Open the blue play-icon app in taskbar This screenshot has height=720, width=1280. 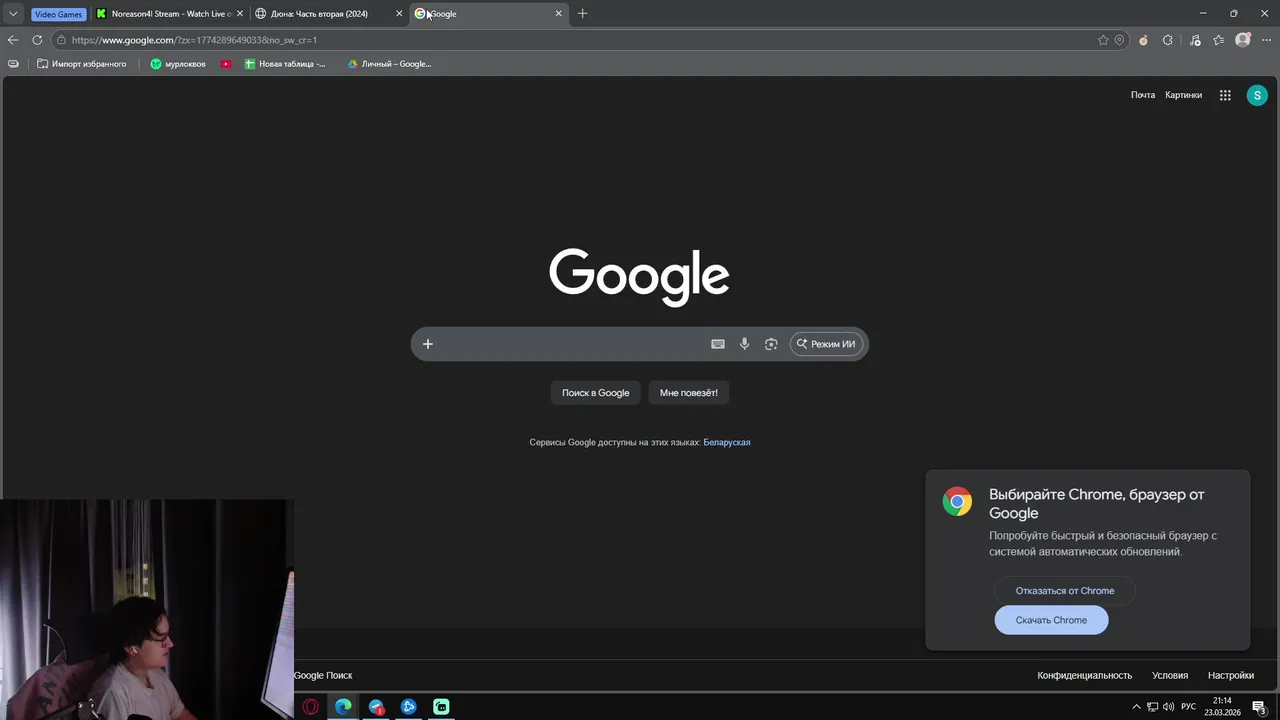[x=408, y=707]
